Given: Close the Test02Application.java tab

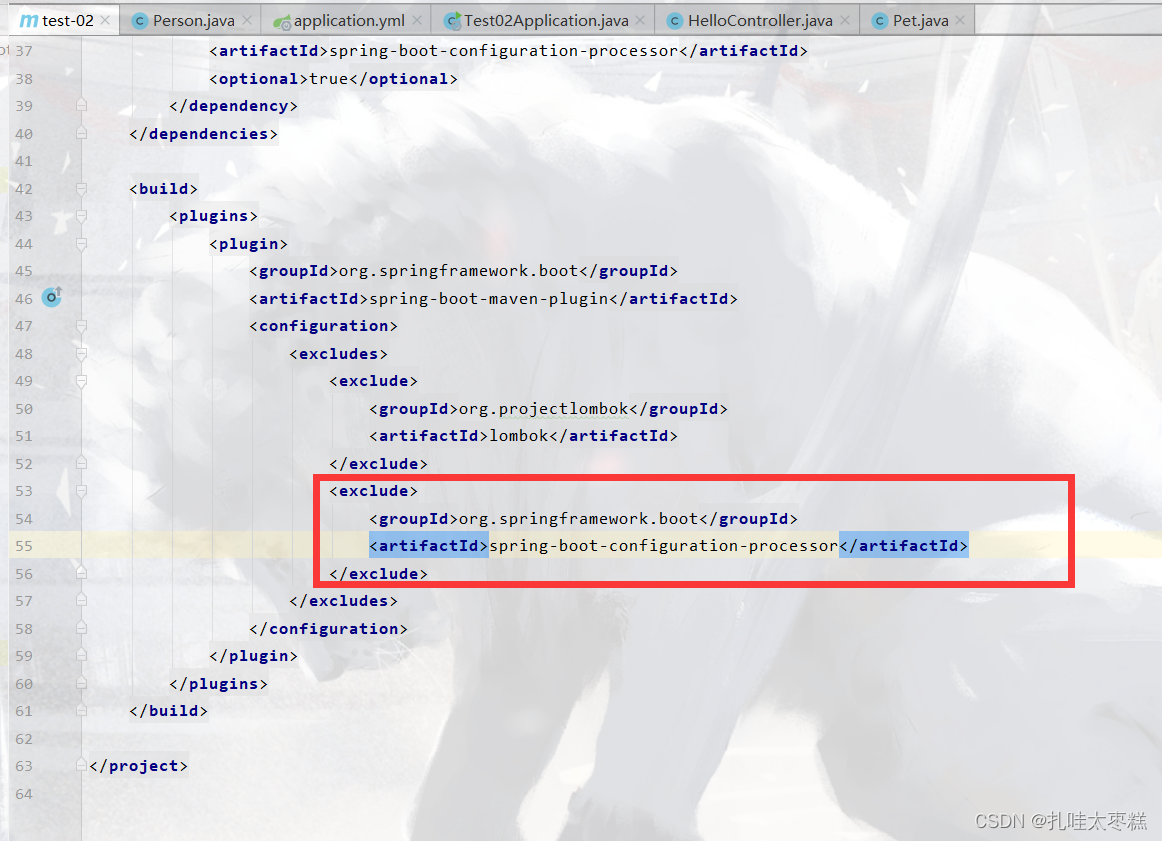Looking at the screenshot, I should [640, 21].
